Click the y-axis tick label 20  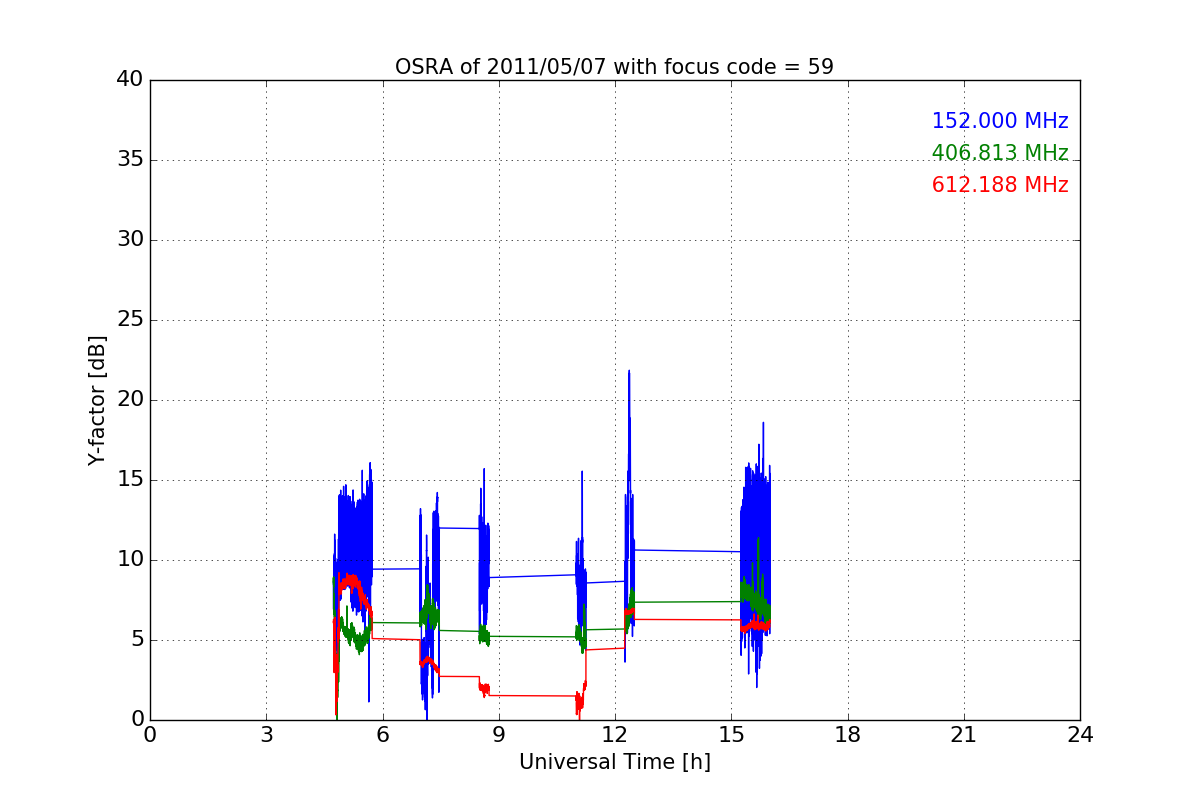[130, 400]
